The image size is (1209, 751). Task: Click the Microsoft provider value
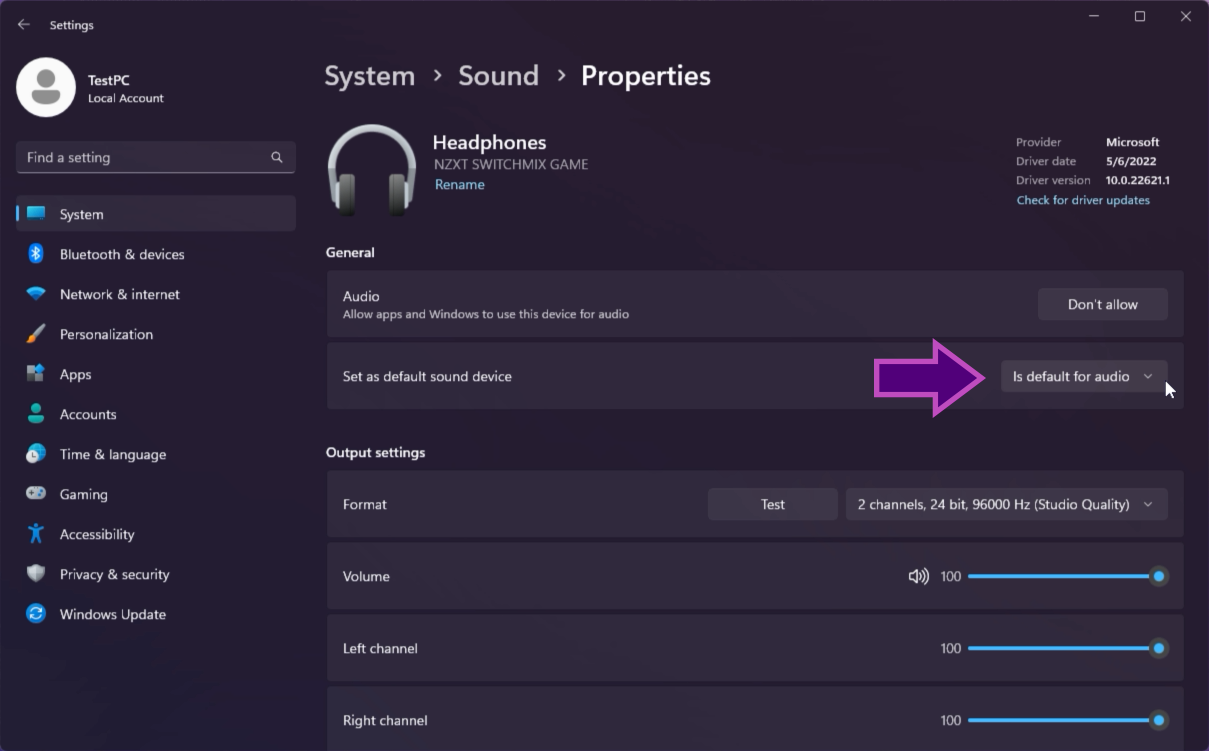click(x=1132, y=142)
